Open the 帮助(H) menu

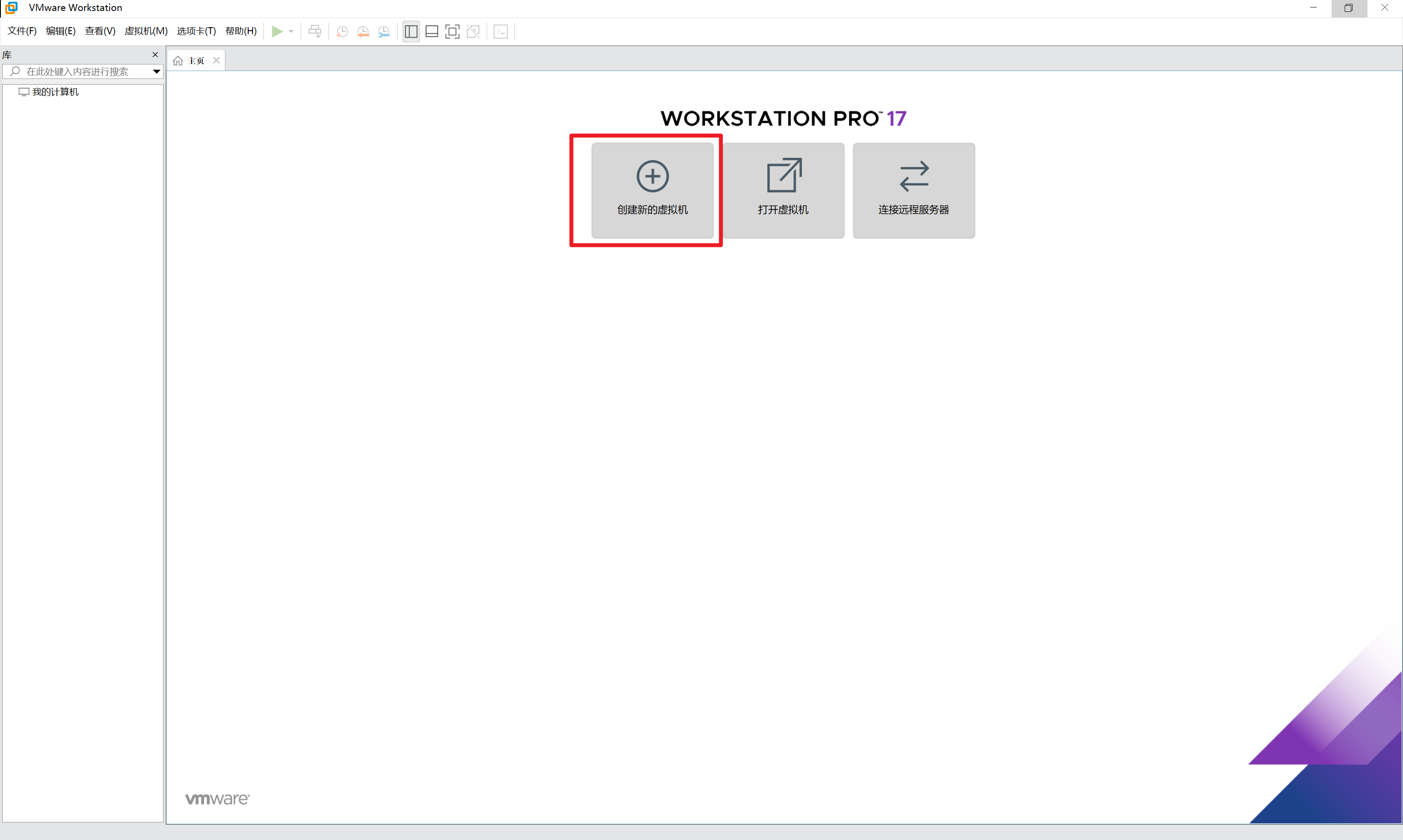(x=240, y=31)
